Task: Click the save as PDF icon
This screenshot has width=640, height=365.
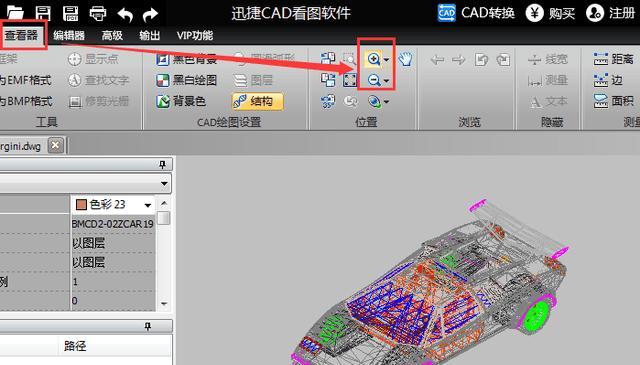Action: pyautogui.click(x=71, y=13)
